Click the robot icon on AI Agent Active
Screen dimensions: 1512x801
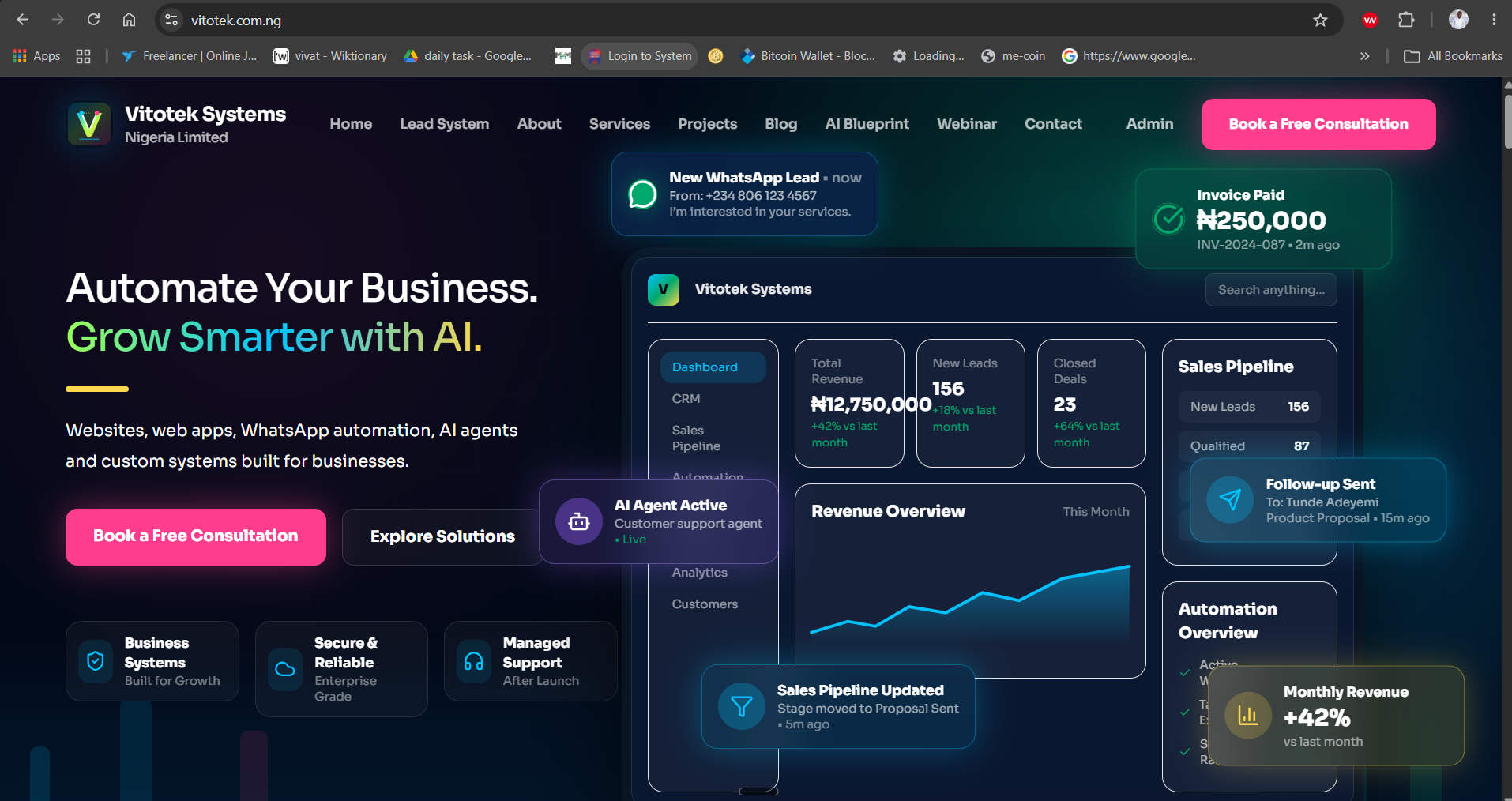pyautogui.click(x=579, y=521)
